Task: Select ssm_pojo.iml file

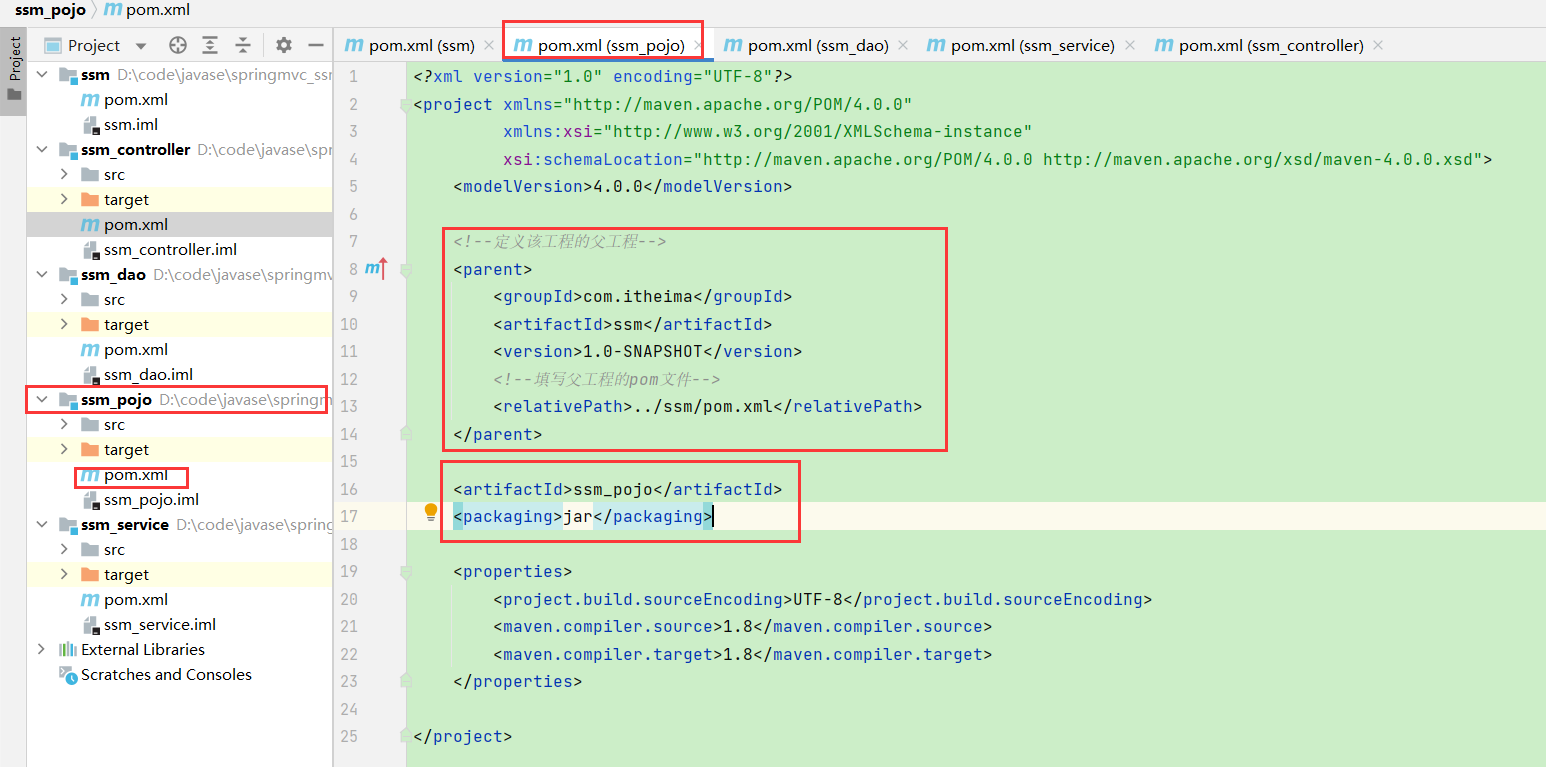Action: click(x=151, y=500)
